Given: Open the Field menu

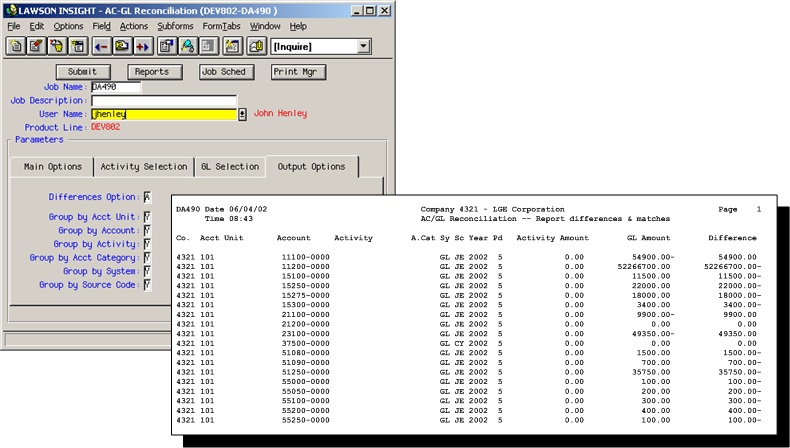Looking at the screenshot, I should tap(101, 26).
